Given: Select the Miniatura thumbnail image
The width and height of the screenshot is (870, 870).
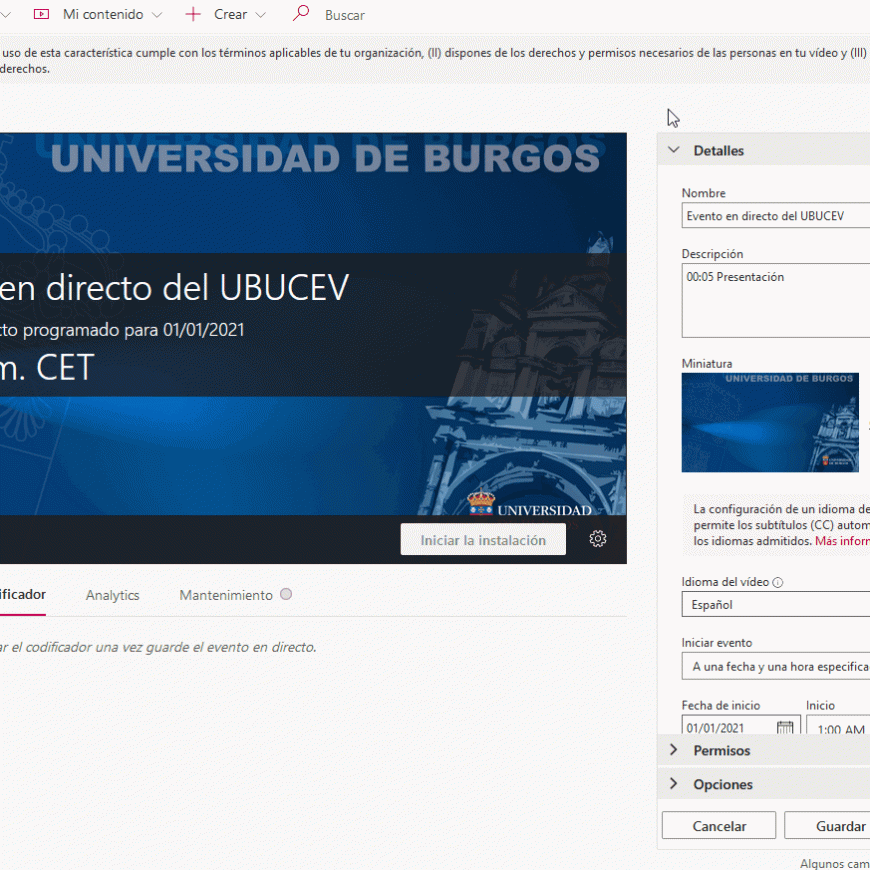Looking at the screenshot, I should click(x=770, y=423).
